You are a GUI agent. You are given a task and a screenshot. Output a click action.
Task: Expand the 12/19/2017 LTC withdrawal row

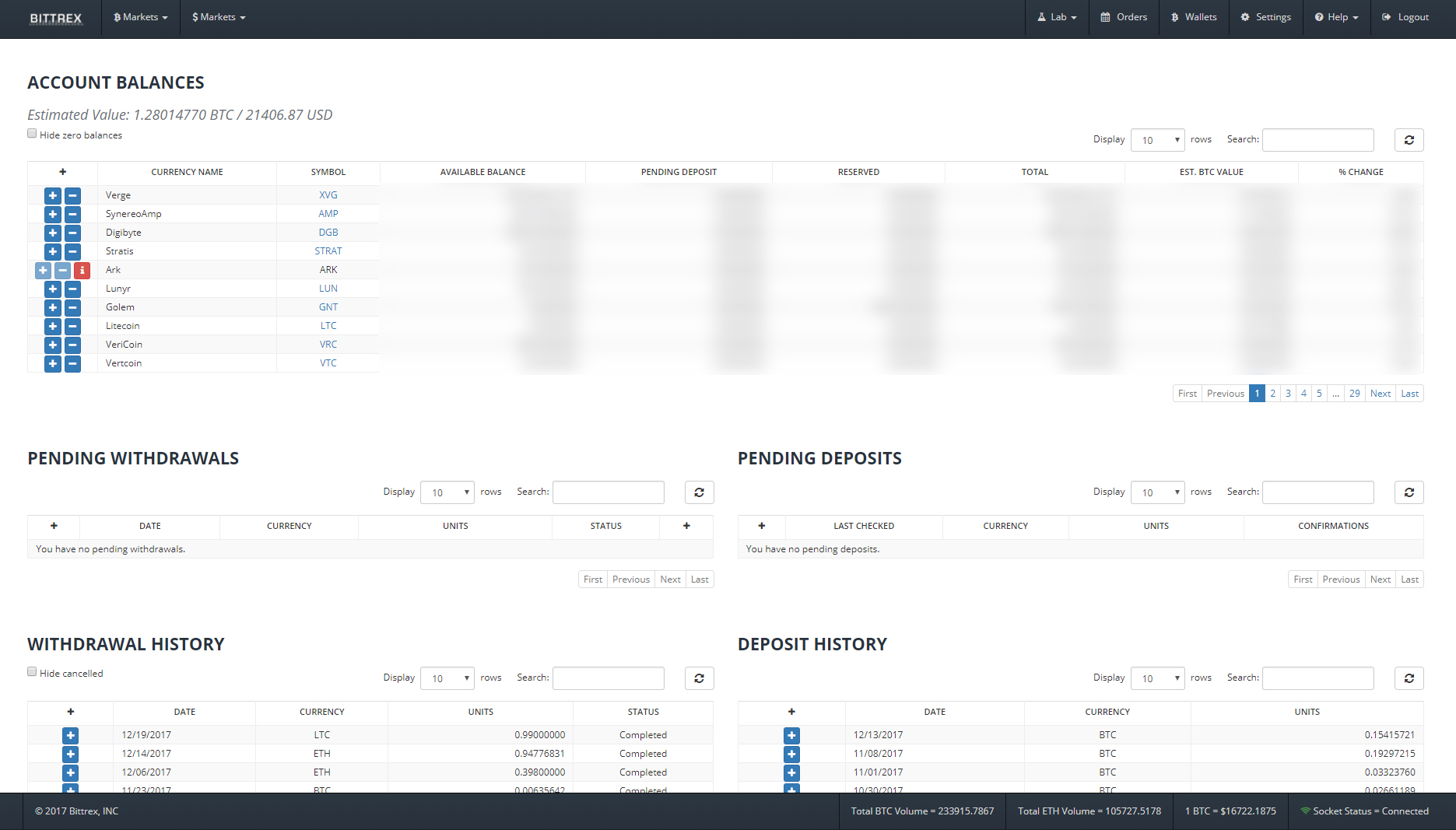[71, 736]
